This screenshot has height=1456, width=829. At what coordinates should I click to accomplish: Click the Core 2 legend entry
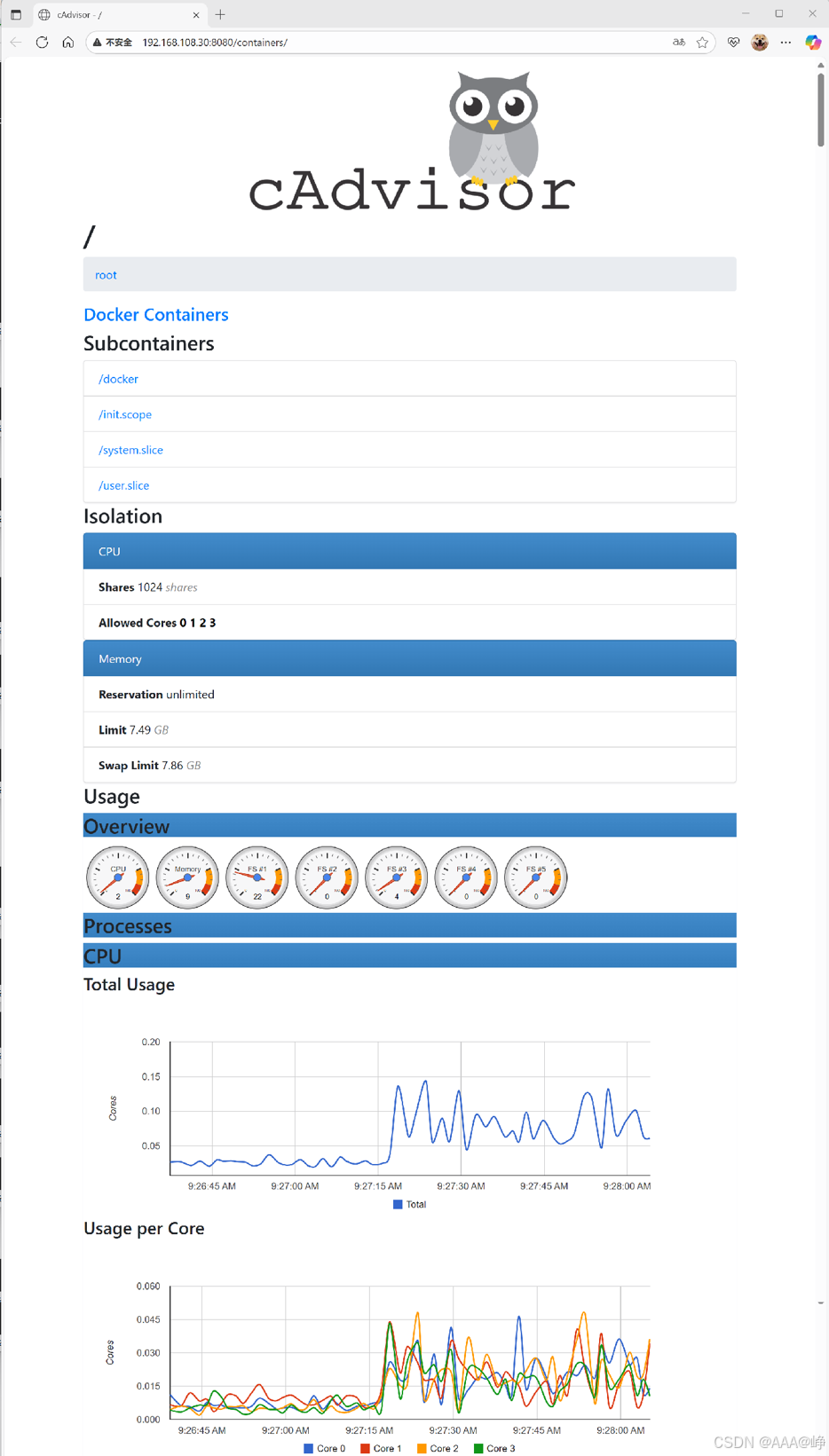coord(438,1448)
